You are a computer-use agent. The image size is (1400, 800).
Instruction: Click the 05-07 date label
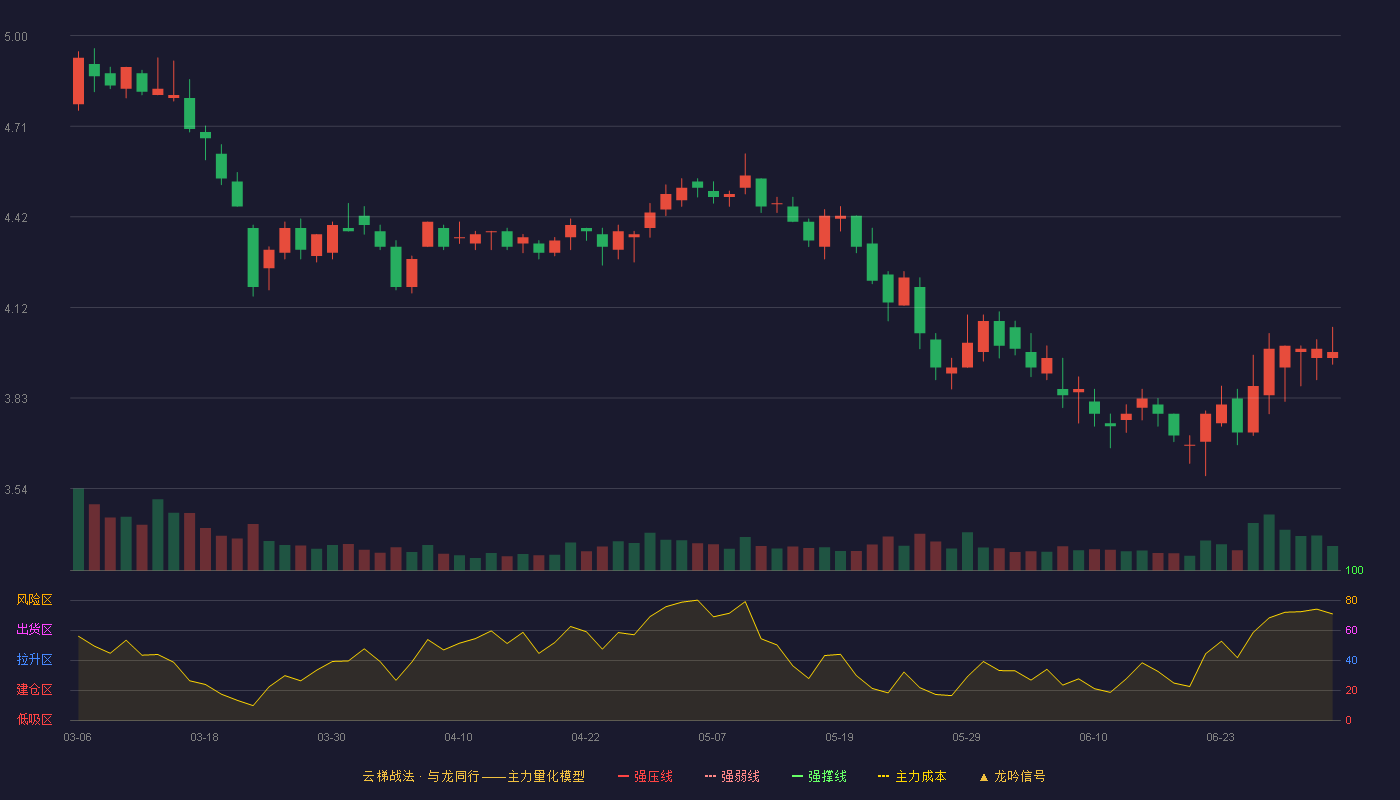coord(712,737)
